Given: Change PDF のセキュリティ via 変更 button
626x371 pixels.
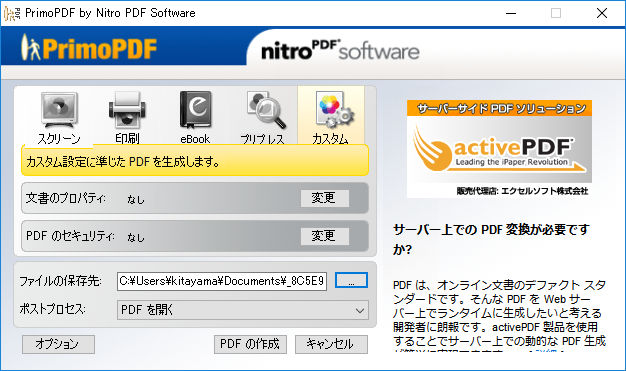Looking at the screenshot, I should click(325, 236).
